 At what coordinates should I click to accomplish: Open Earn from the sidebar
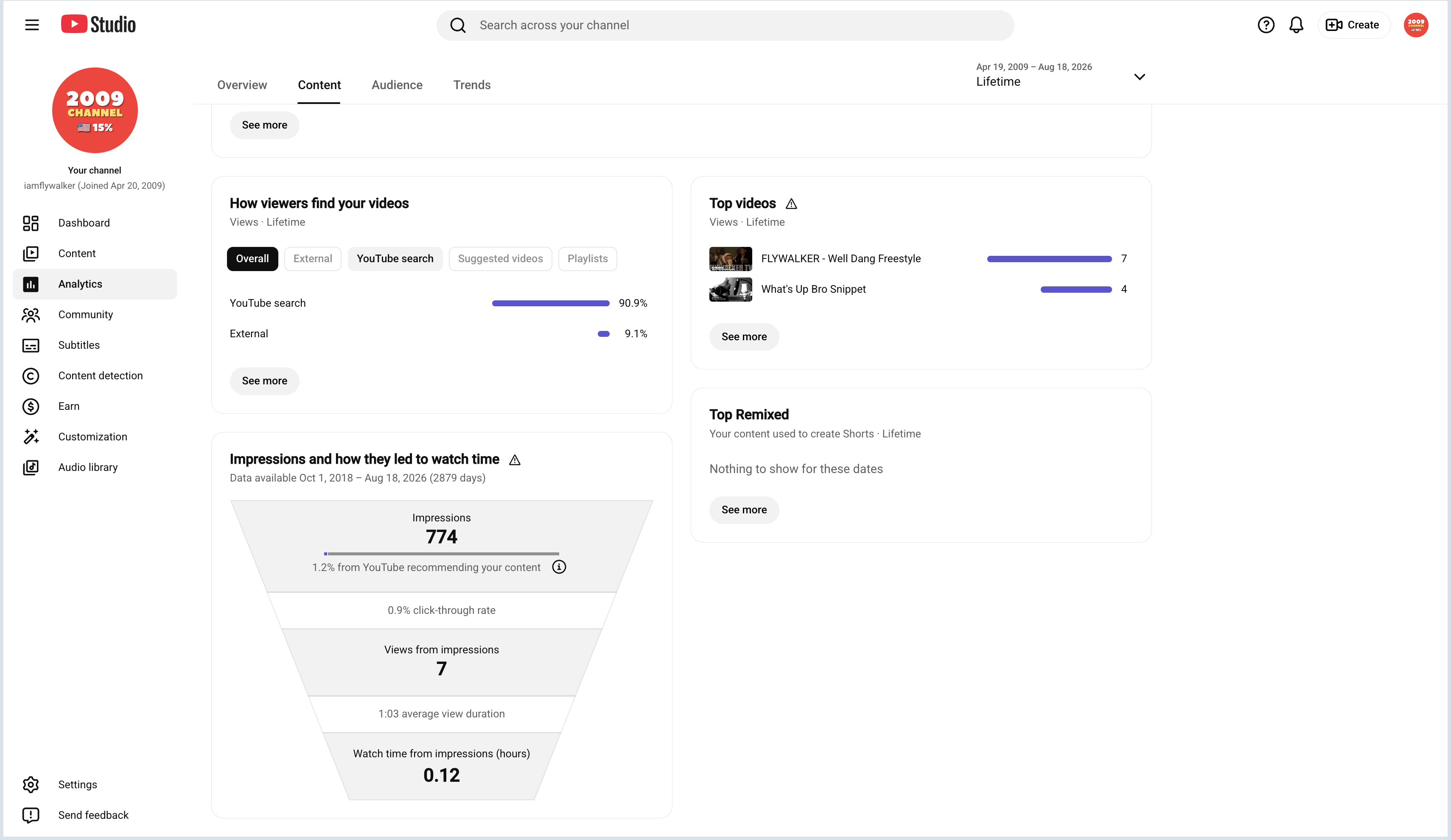tap(95, 406)
